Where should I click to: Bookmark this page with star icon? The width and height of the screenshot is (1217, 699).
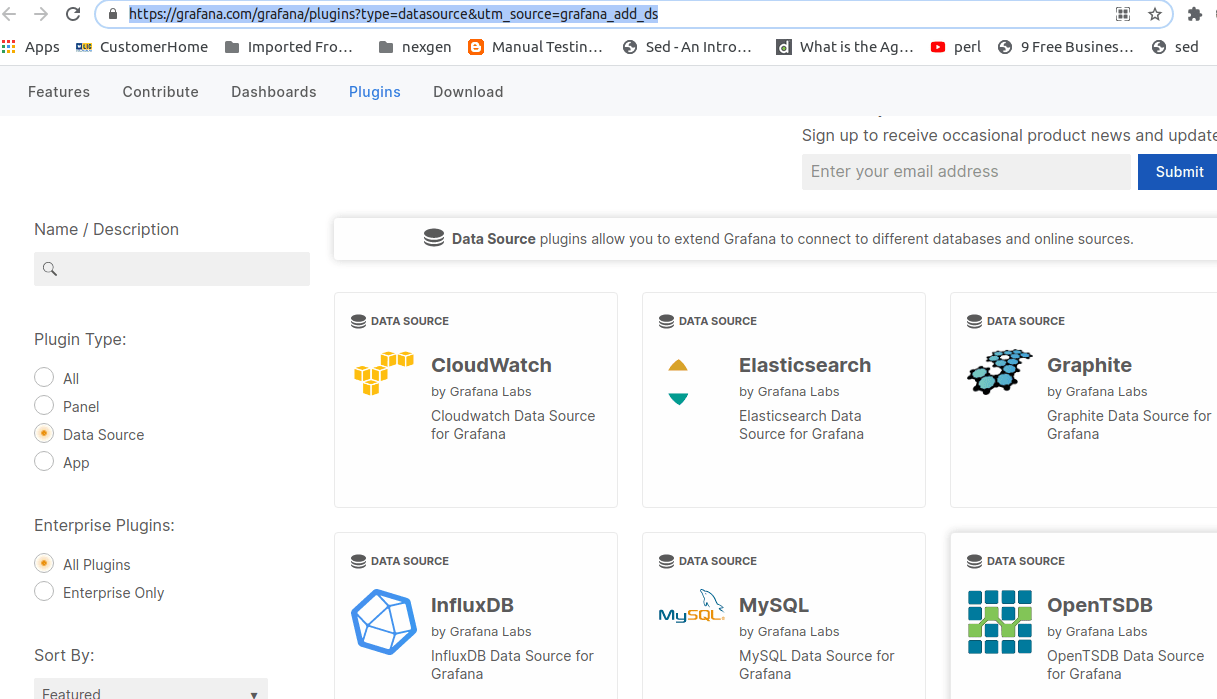[x=1155, y=14]
